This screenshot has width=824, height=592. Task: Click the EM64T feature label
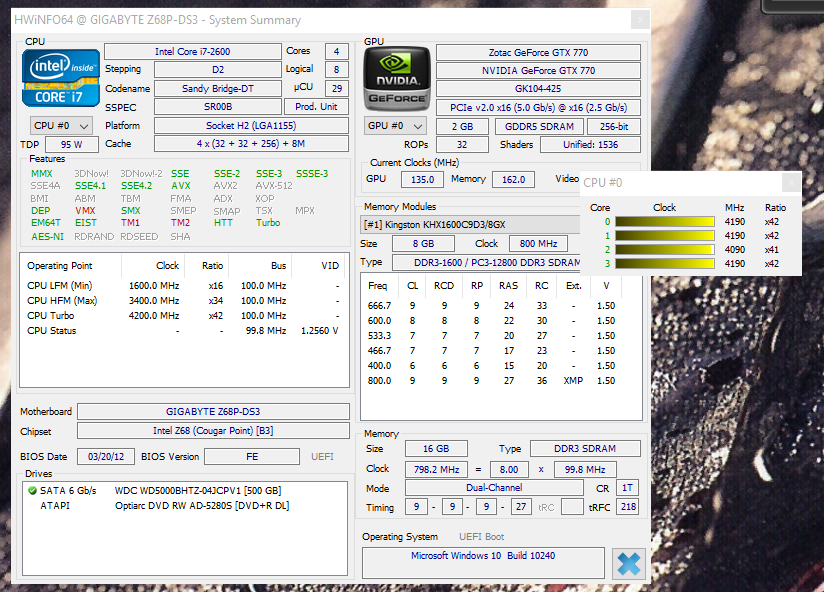click(46, 223)
